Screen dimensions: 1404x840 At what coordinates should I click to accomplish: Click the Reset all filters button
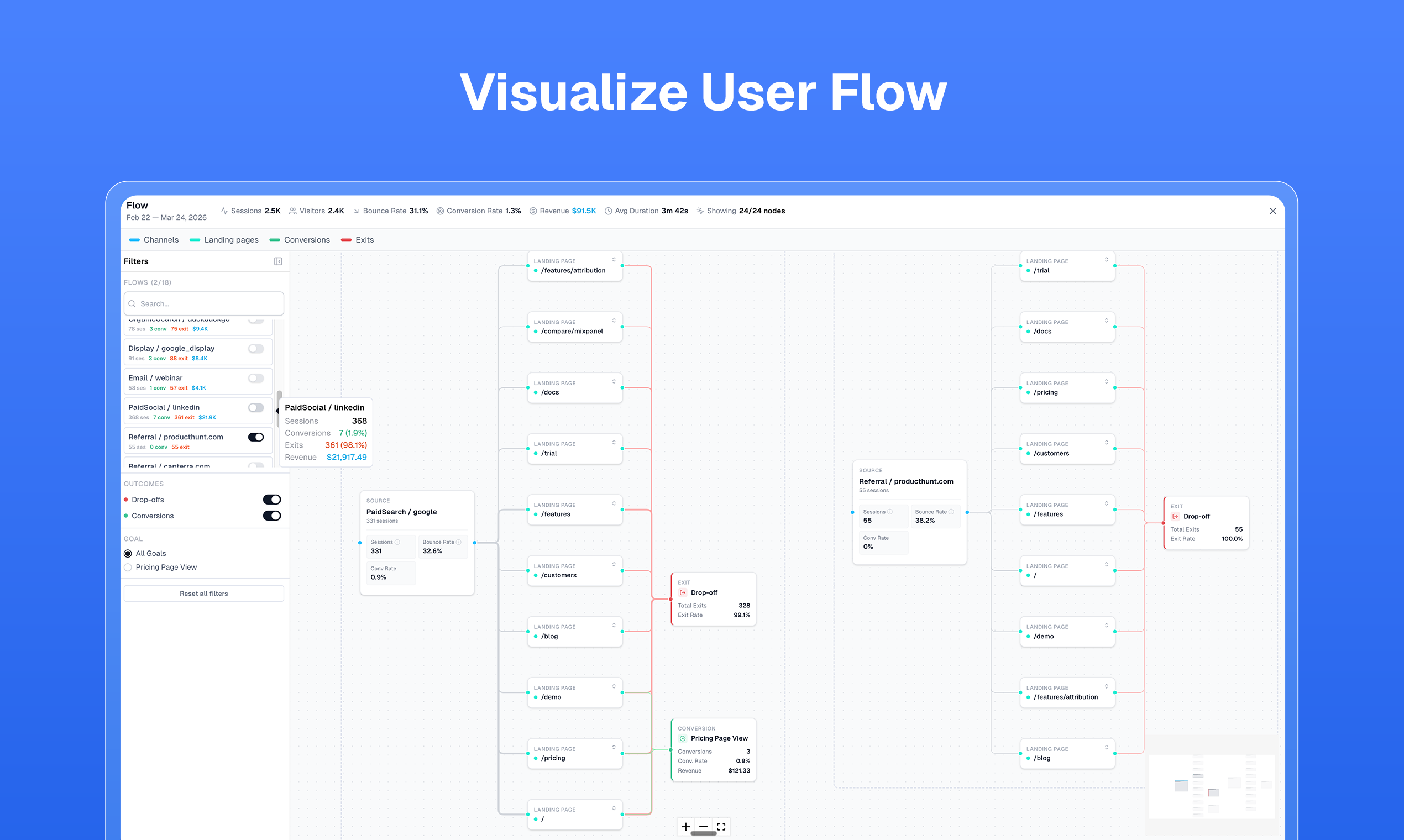(204, 593)
